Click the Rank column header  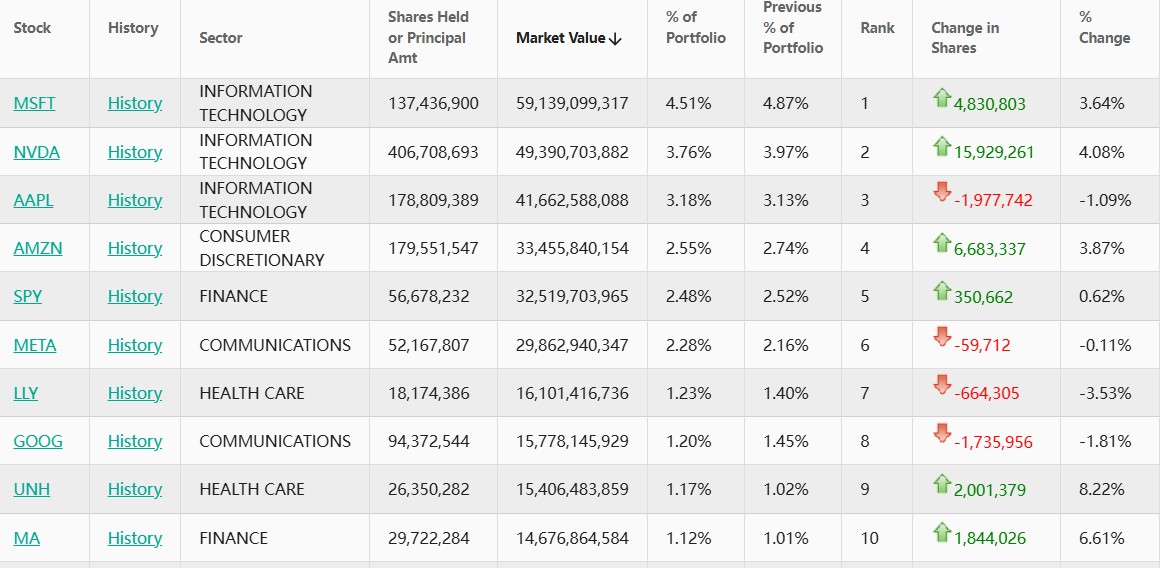click(x=877, y=28)
